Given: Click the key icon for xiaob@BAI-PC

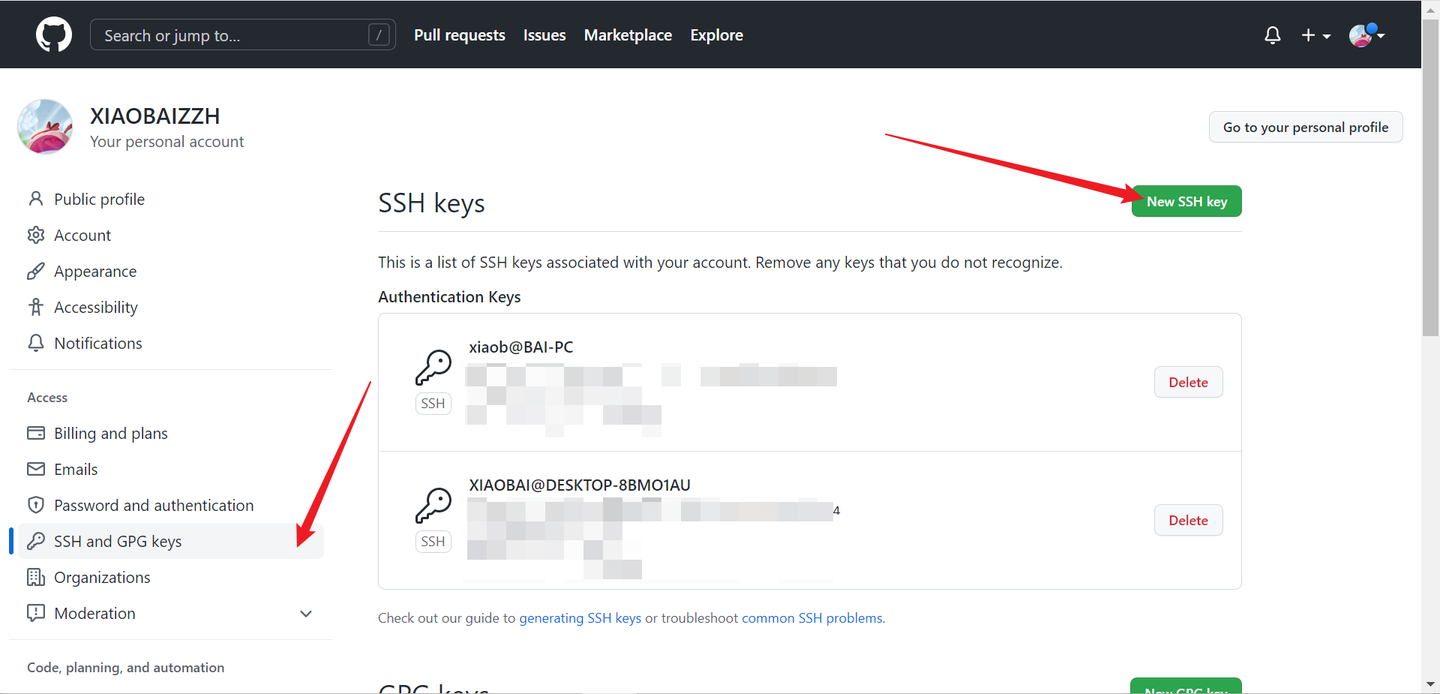Looking at the screenshot, I should pyautogui.click(x=433, y=368).
